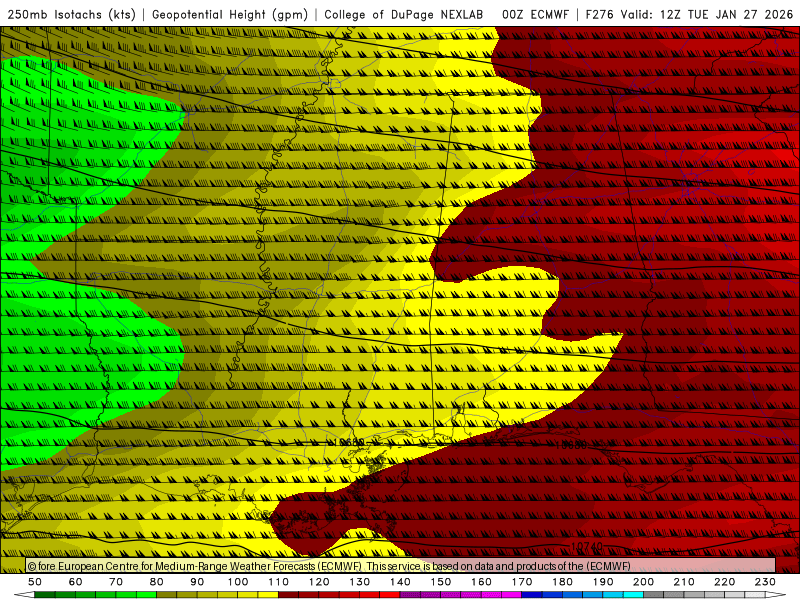Click the dark blue swatch just right of 170
The image size is (800, 600).
point(532,595)
